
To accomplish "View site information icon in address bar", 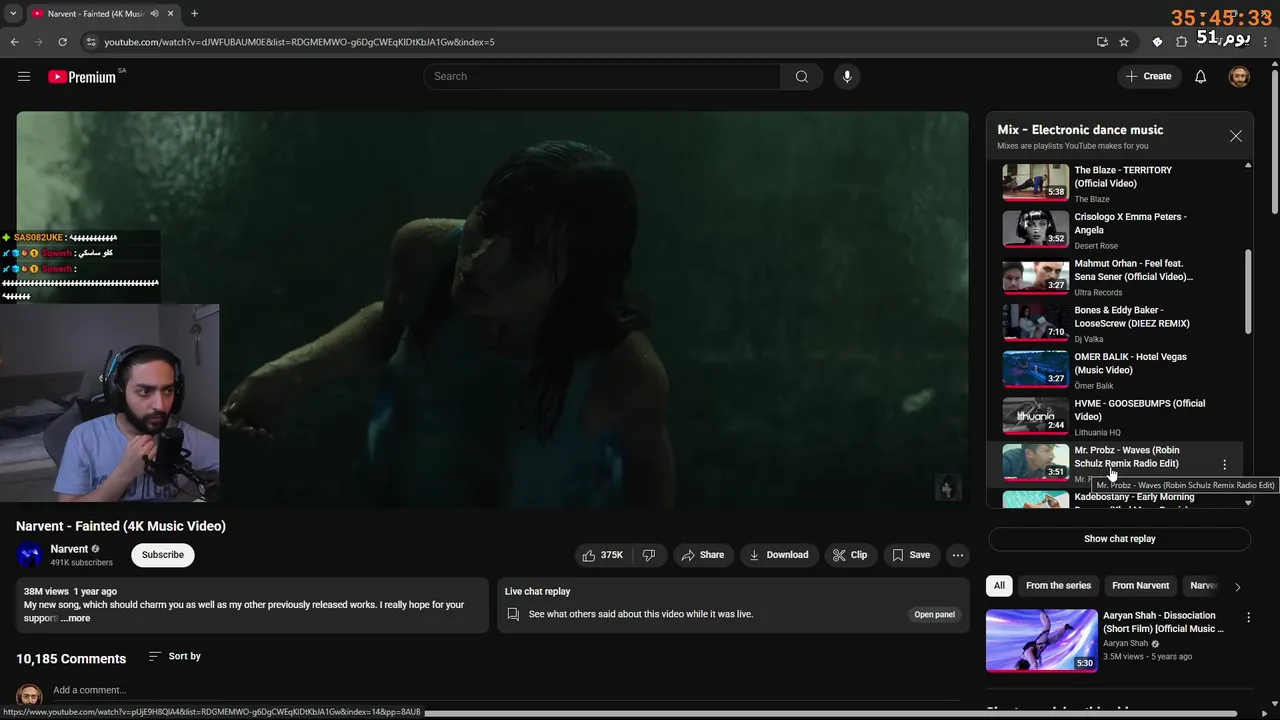I will (91, 42).
